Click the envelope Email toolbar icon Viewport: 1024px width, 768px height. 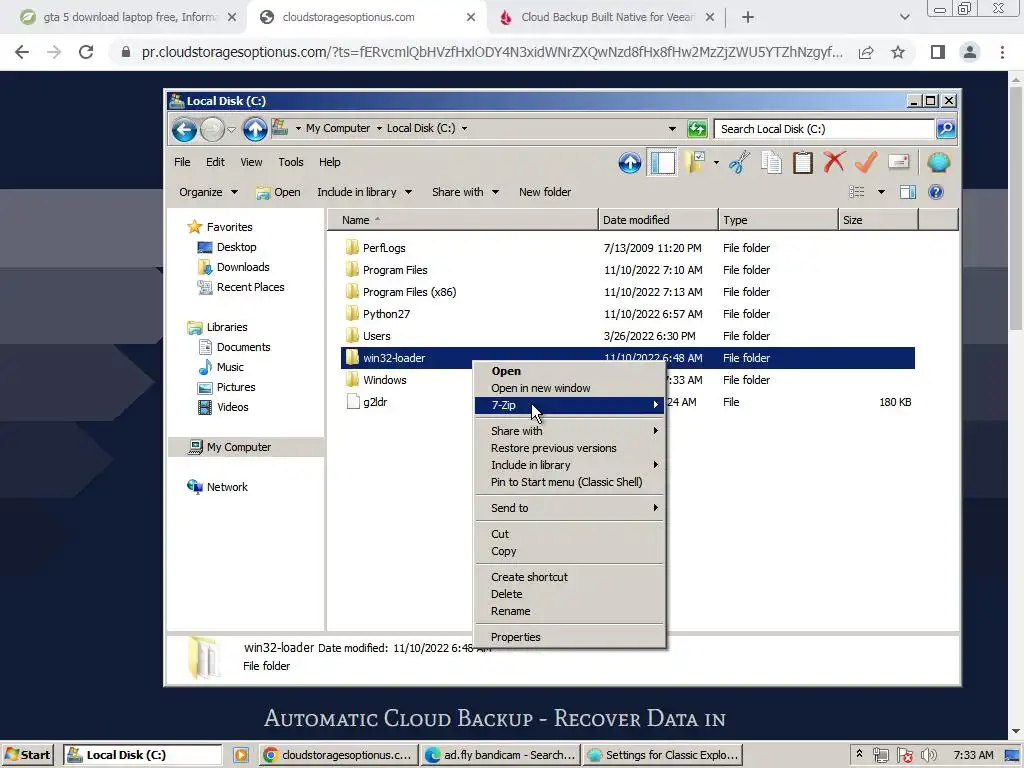coord(899,162)
